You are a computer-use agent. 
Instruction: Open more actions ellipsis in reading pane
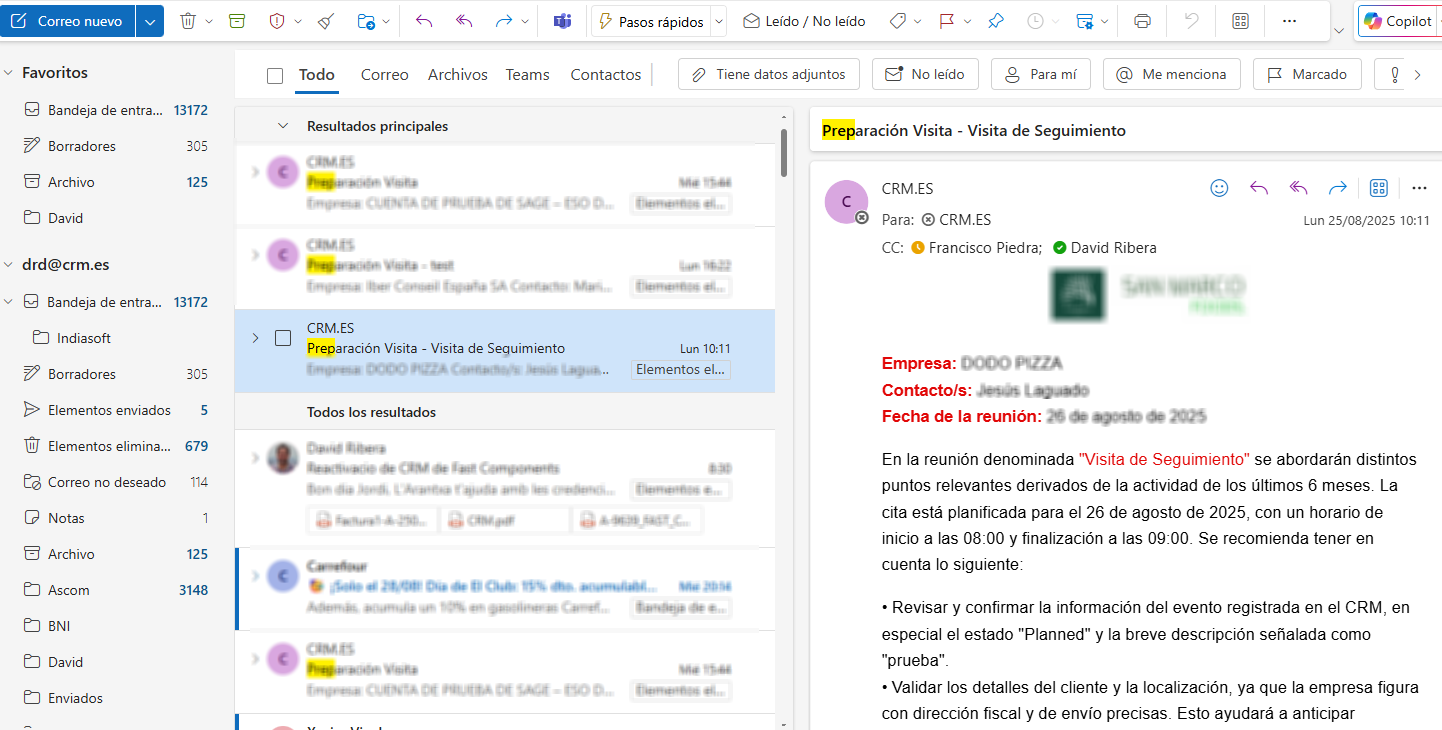click(1419, 188)
